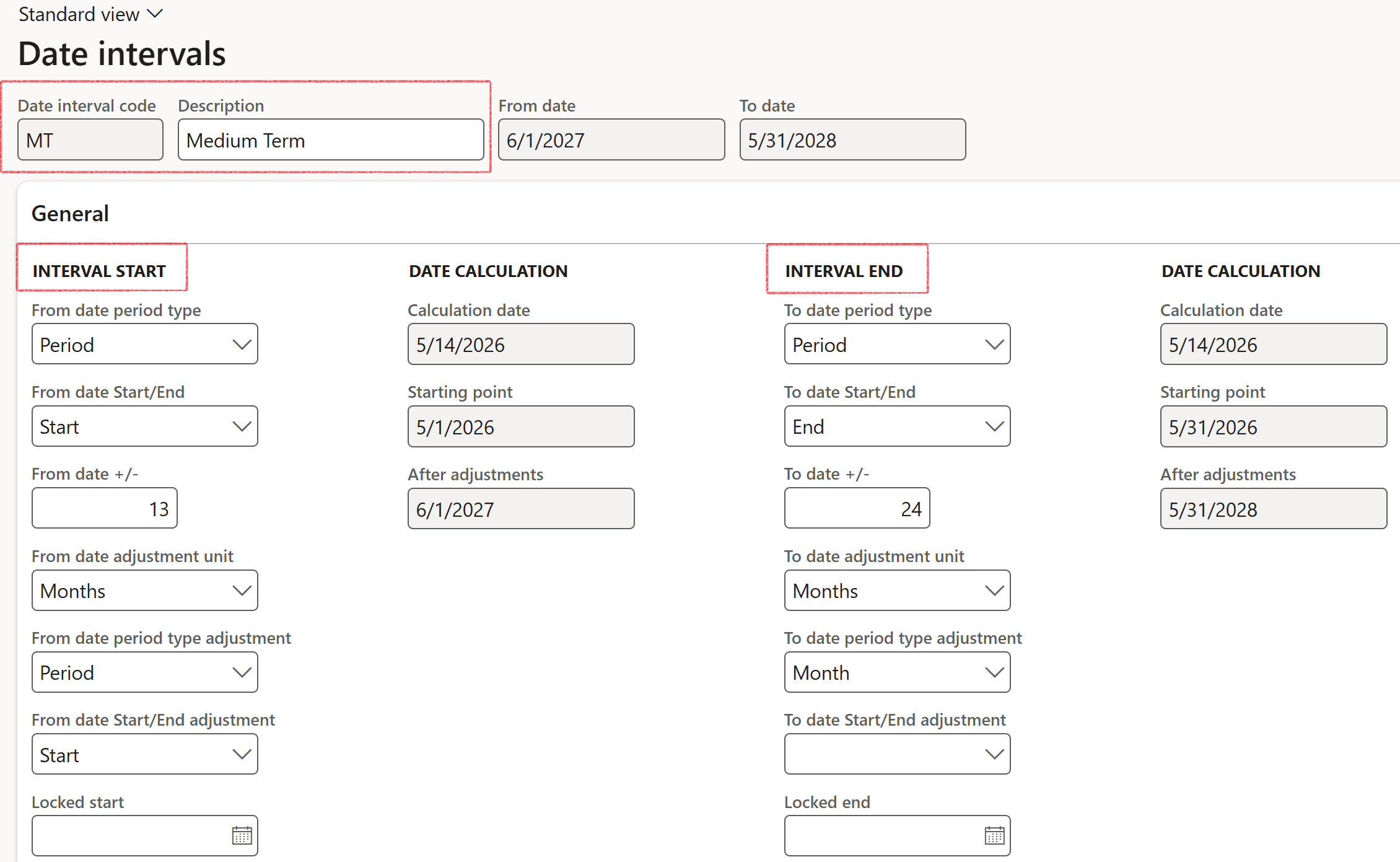Edit the Description field Medium Term

[331, 140]
